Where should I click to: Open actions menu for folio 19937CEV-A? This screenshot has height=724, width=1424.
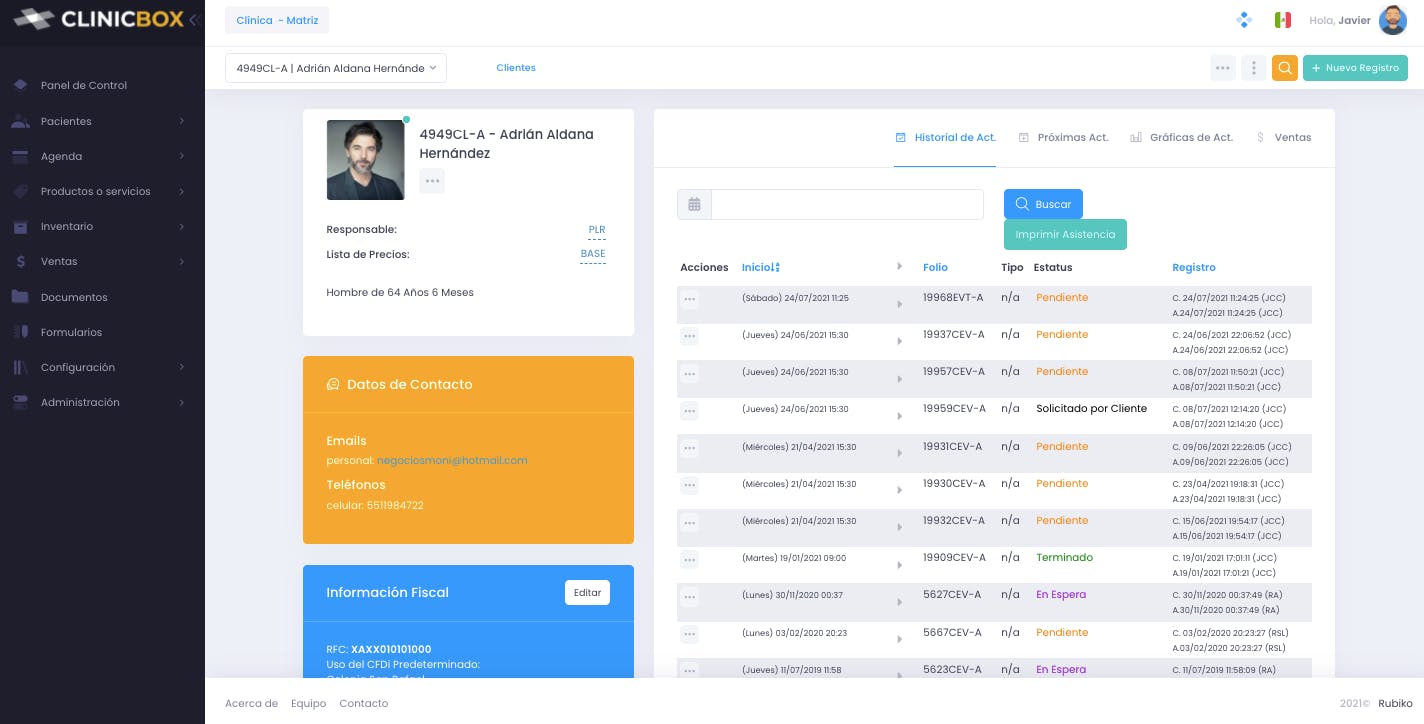pos(689,336)
